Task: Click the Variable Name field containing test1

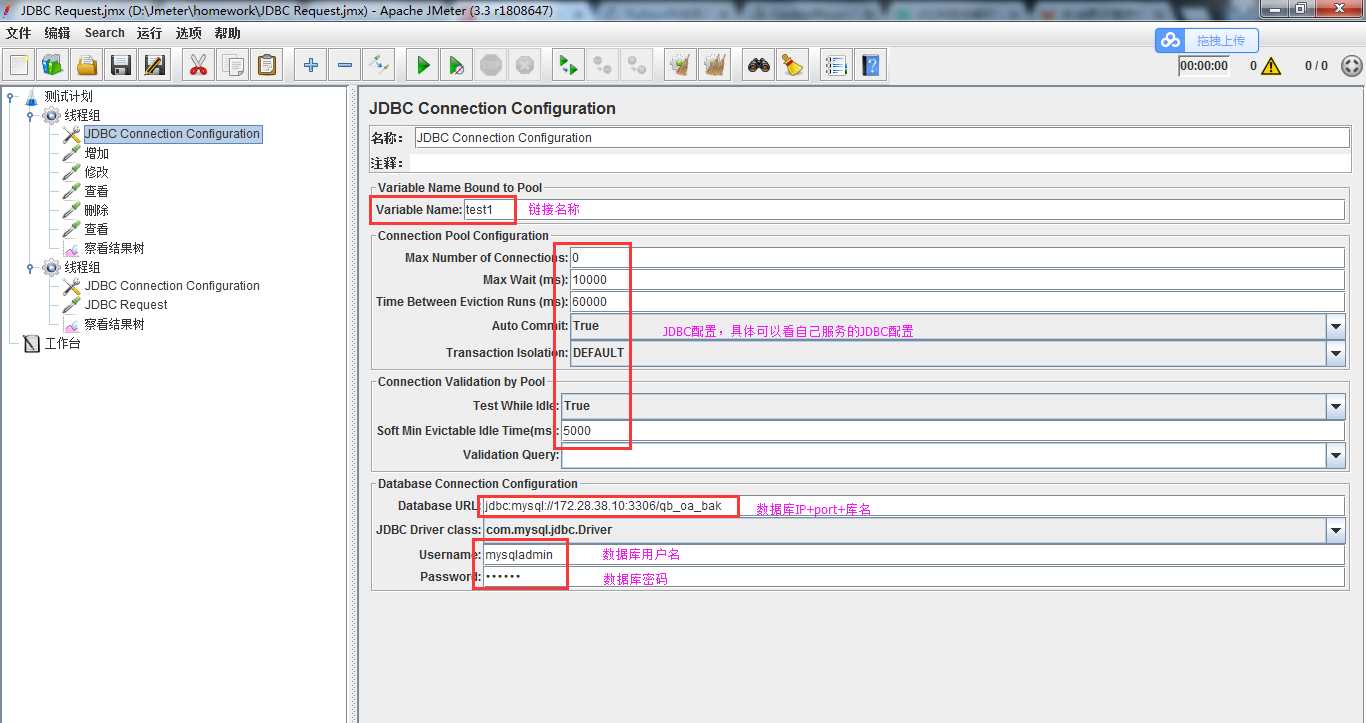Action: point(904,210)
